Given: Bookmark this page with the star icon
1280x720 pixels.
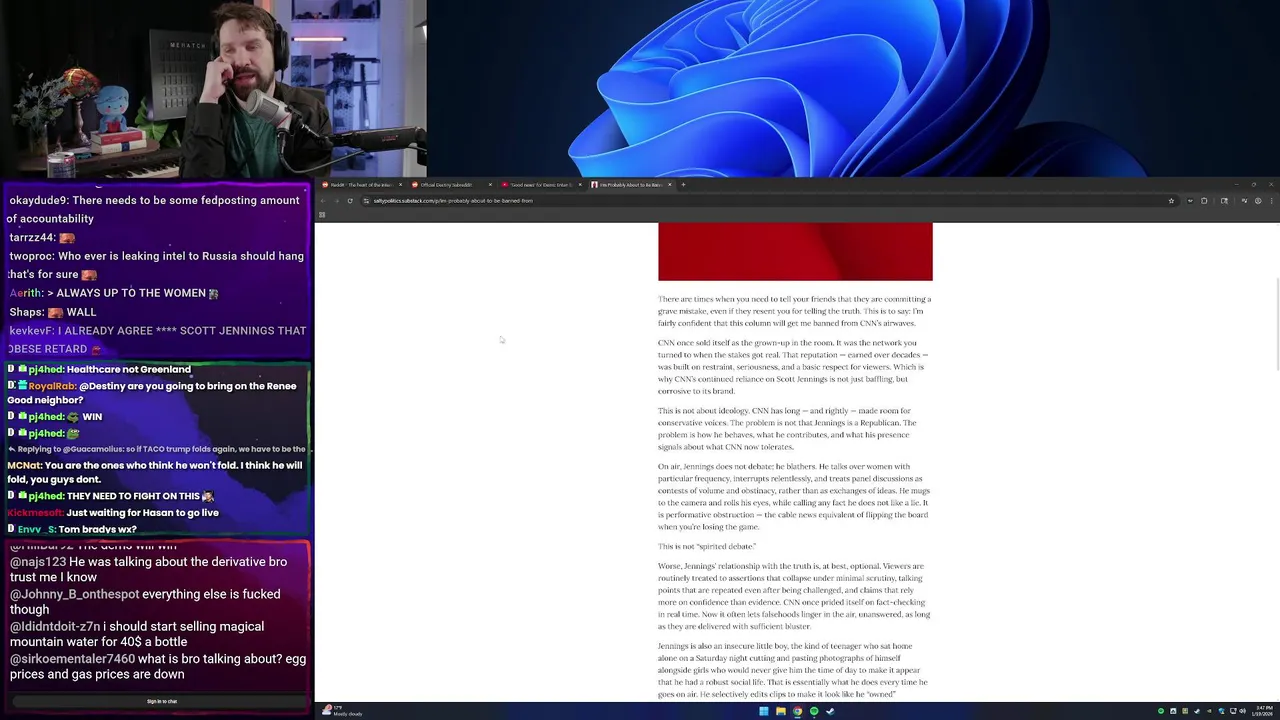Looking at the screenshot, I should [x=1171, y=201].
